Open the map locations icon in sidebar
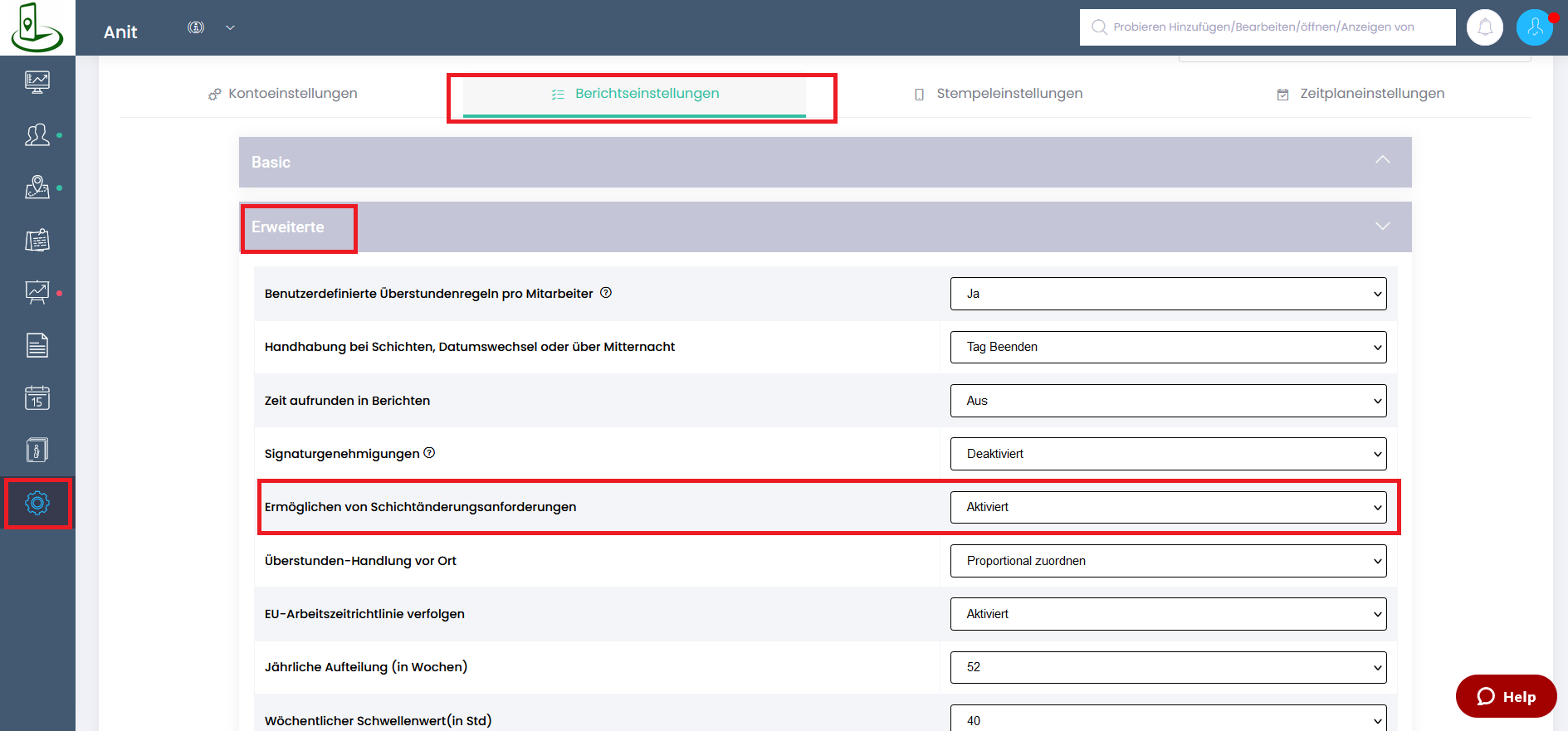This screenshot has height=731, width=1568. (37, 187)
